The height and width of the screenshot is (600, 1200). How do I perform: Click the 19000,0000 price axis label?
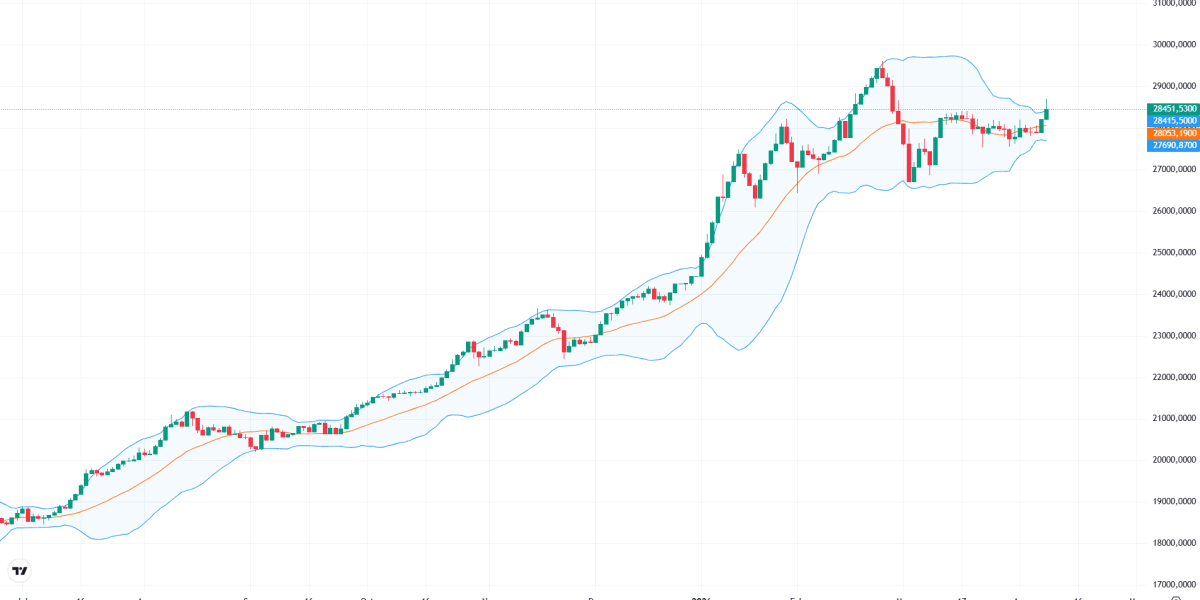(x=1174, y=501)
